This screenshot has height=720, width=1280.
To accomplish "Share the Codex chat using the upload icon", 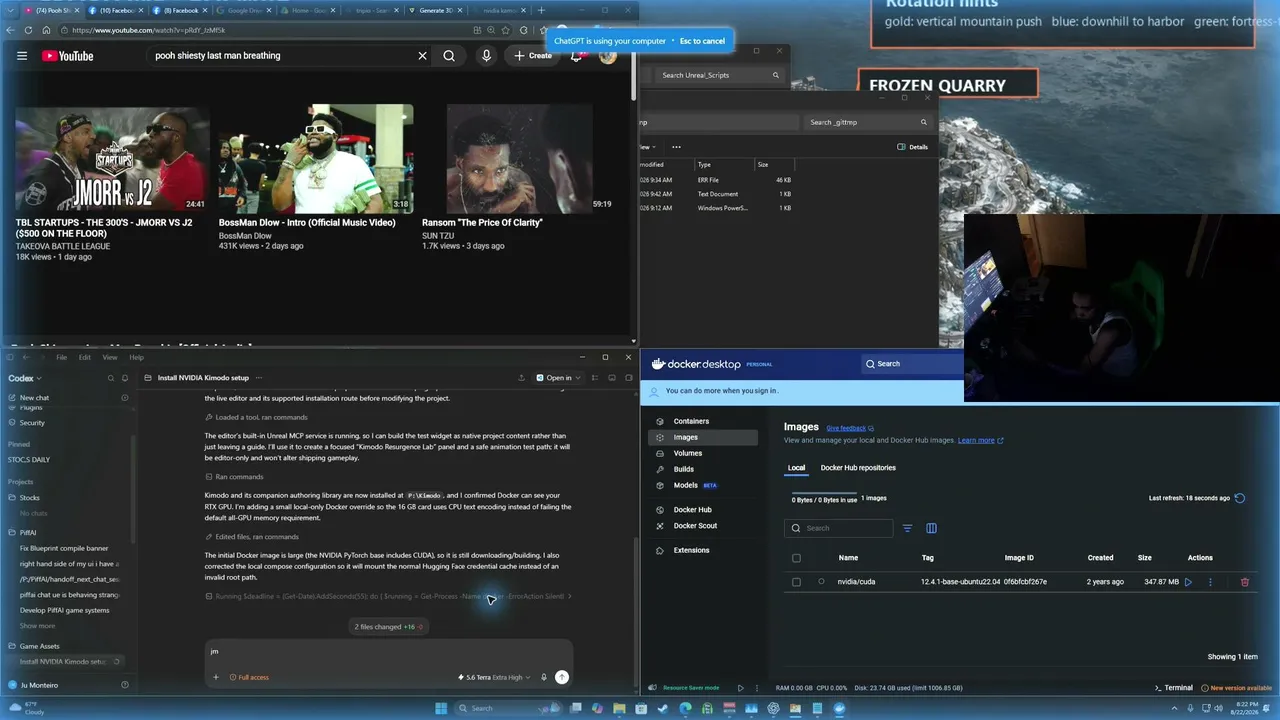I will coord(521,378).
